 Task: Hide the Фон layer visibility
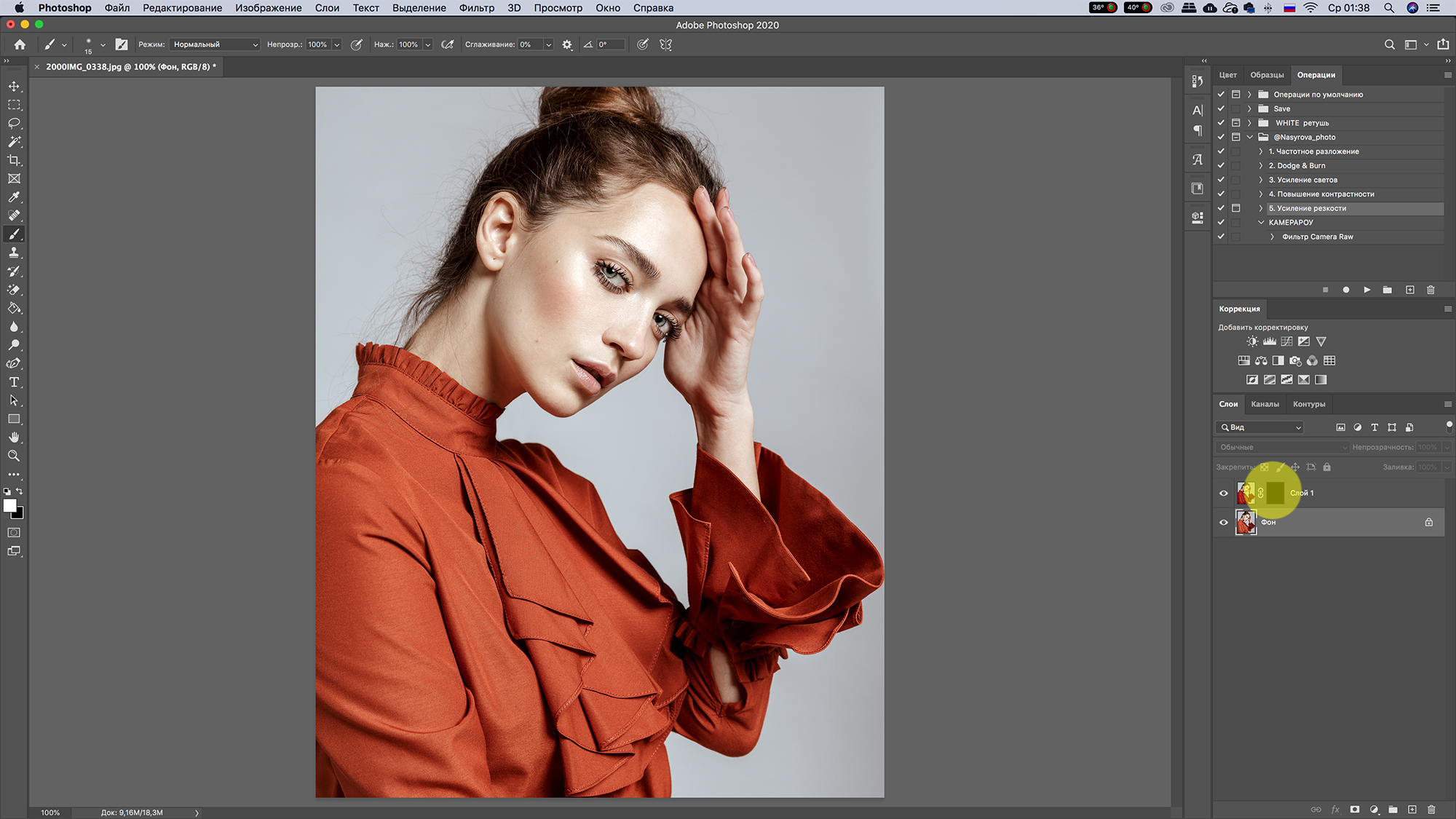tap(1224, 523)
